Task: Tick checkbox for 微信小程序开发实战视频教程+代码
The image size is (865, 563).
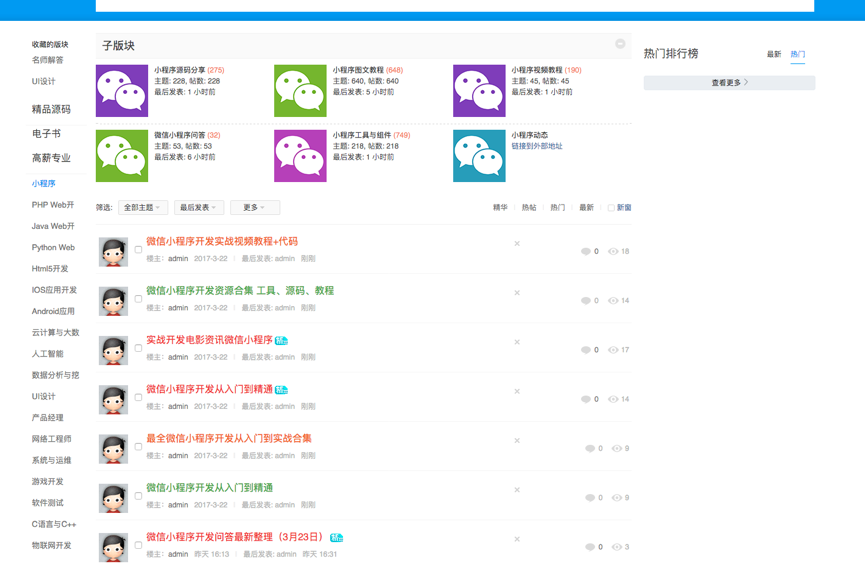Action: 138,249
